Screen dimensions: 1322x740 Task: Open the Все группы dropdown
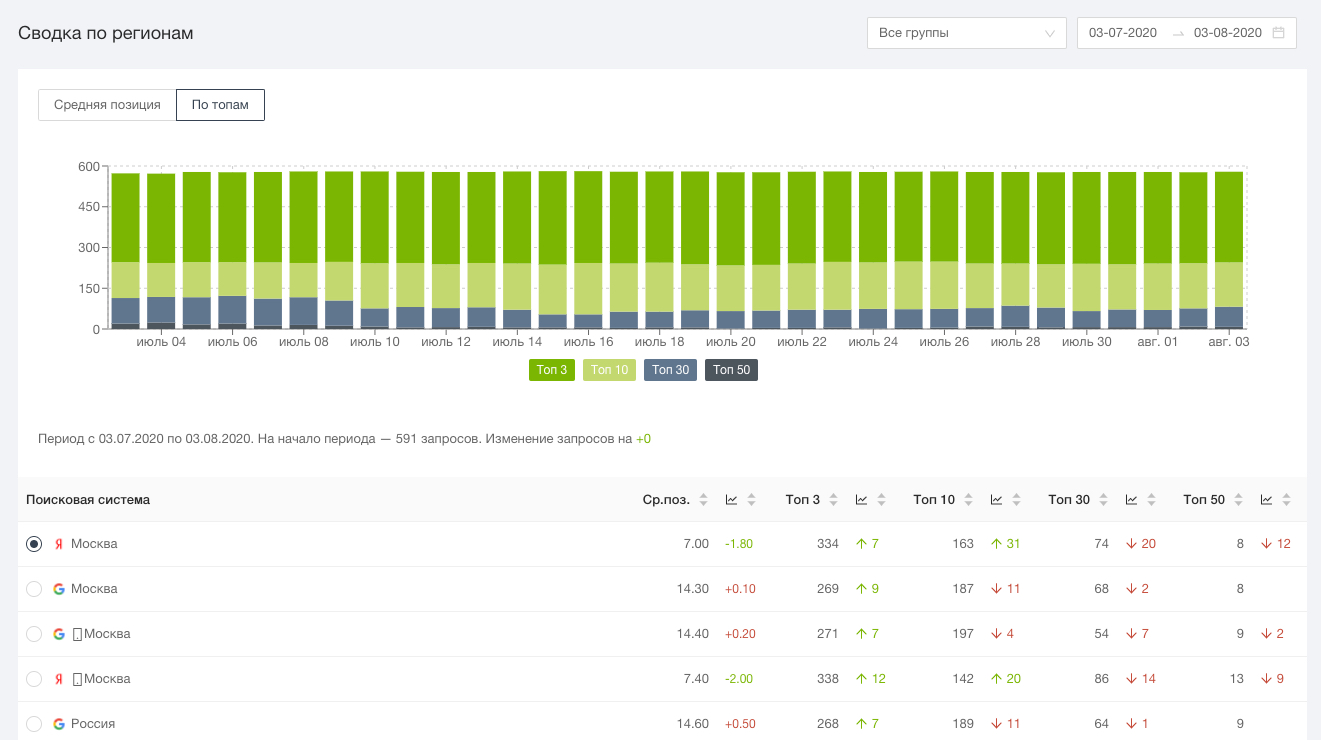[x=966, y=33]
